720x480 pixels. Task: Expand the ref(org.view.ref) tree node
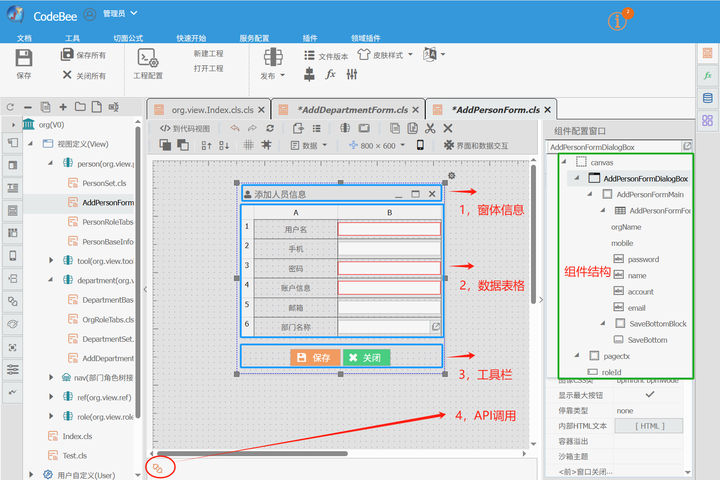pos(51,397)
